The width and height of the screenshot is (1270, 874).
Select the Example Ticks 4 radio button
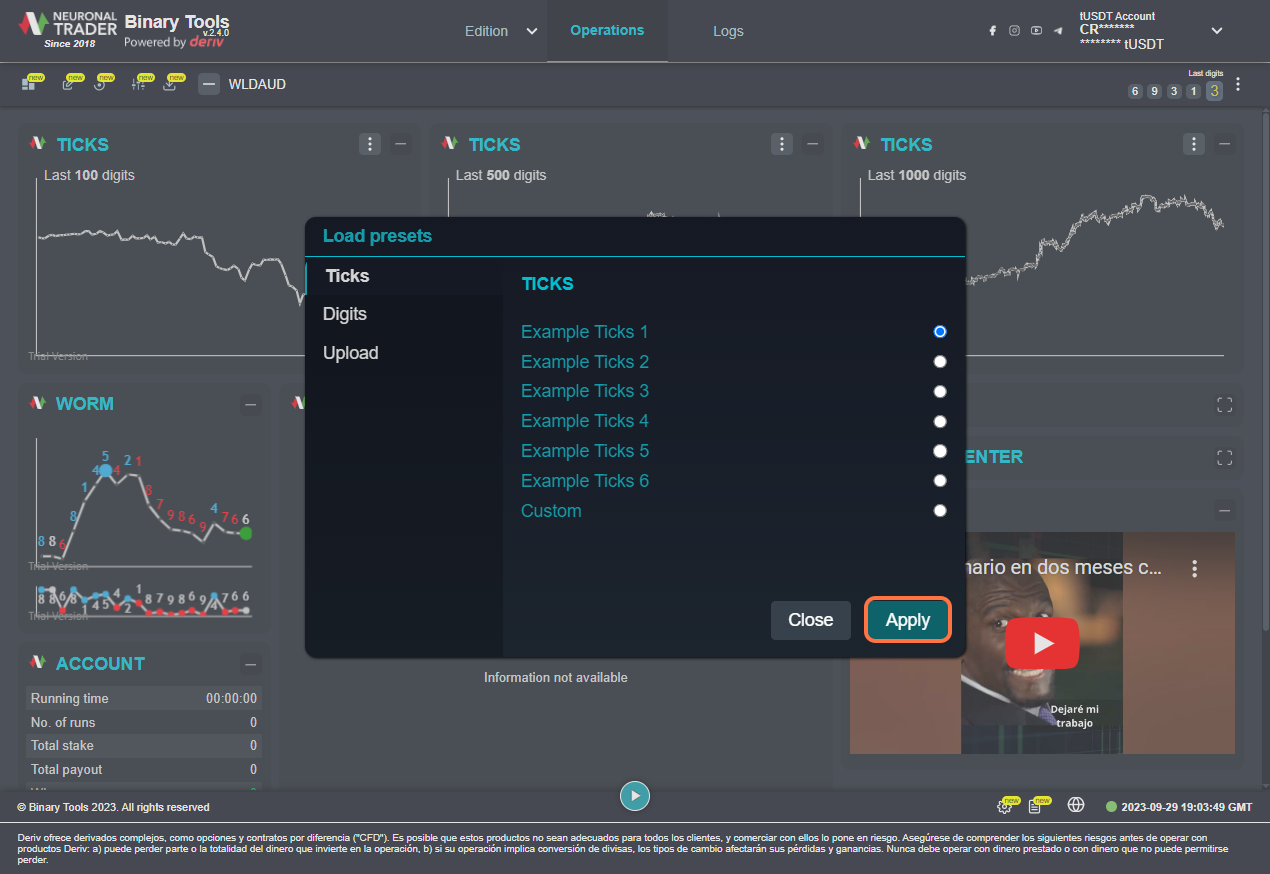(x=939, y=421)
